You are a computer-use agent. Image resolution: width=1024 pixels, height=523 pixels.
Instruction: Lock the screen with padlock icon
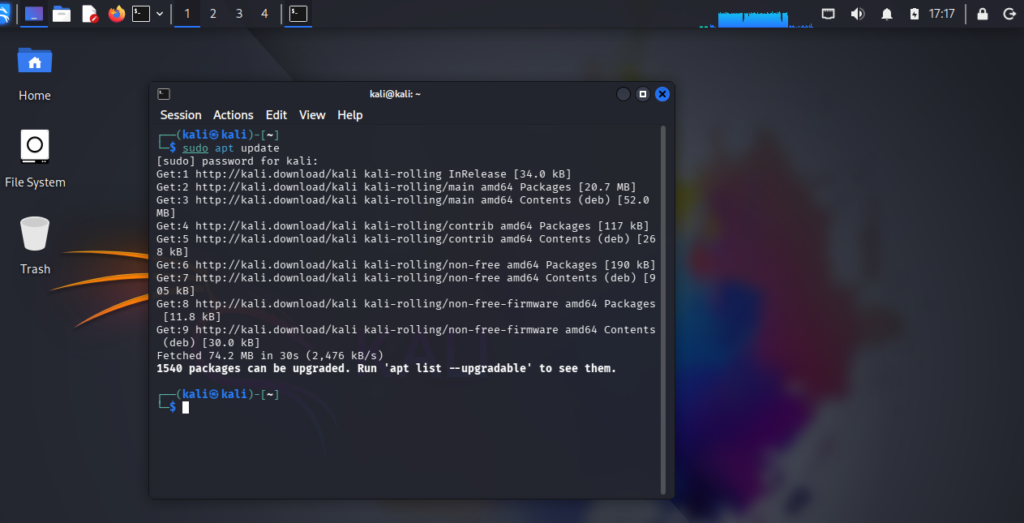(982, 14)
